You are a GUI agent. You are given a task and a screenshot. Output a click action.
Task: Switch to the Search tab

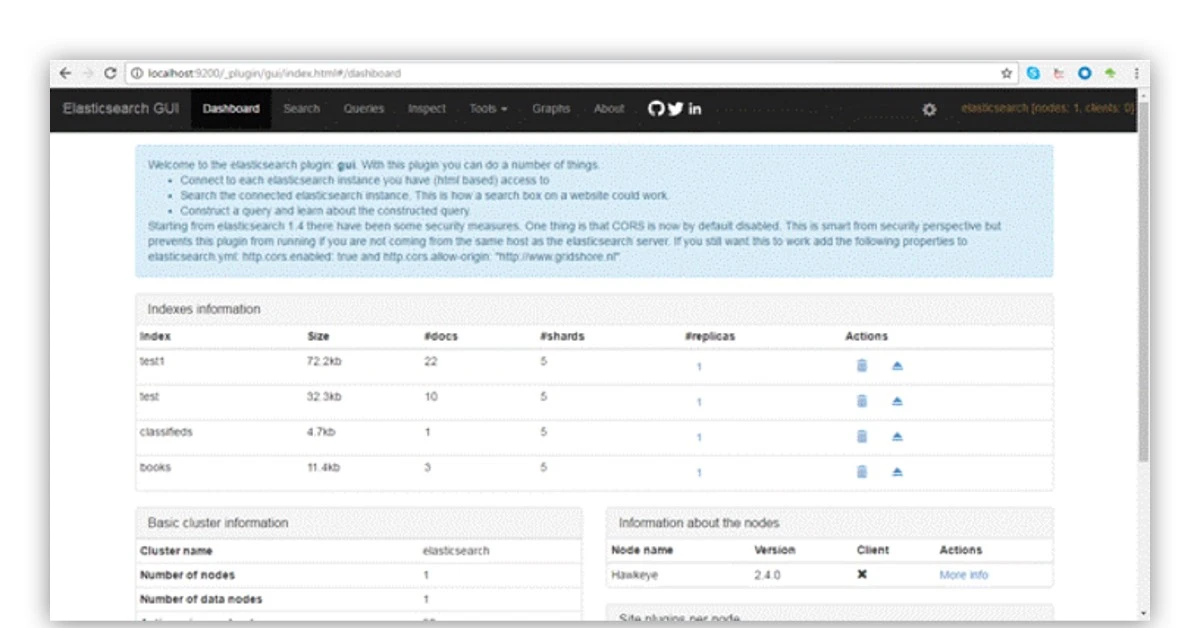click(301, 109)
